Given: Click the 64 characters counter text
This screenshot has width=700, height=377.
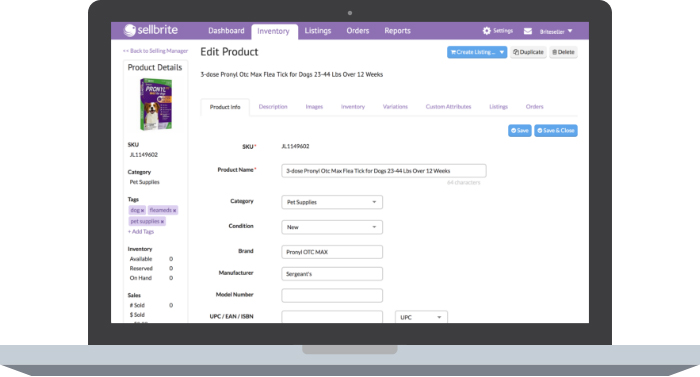Looking at the screenshot, I should coord(464,183).
